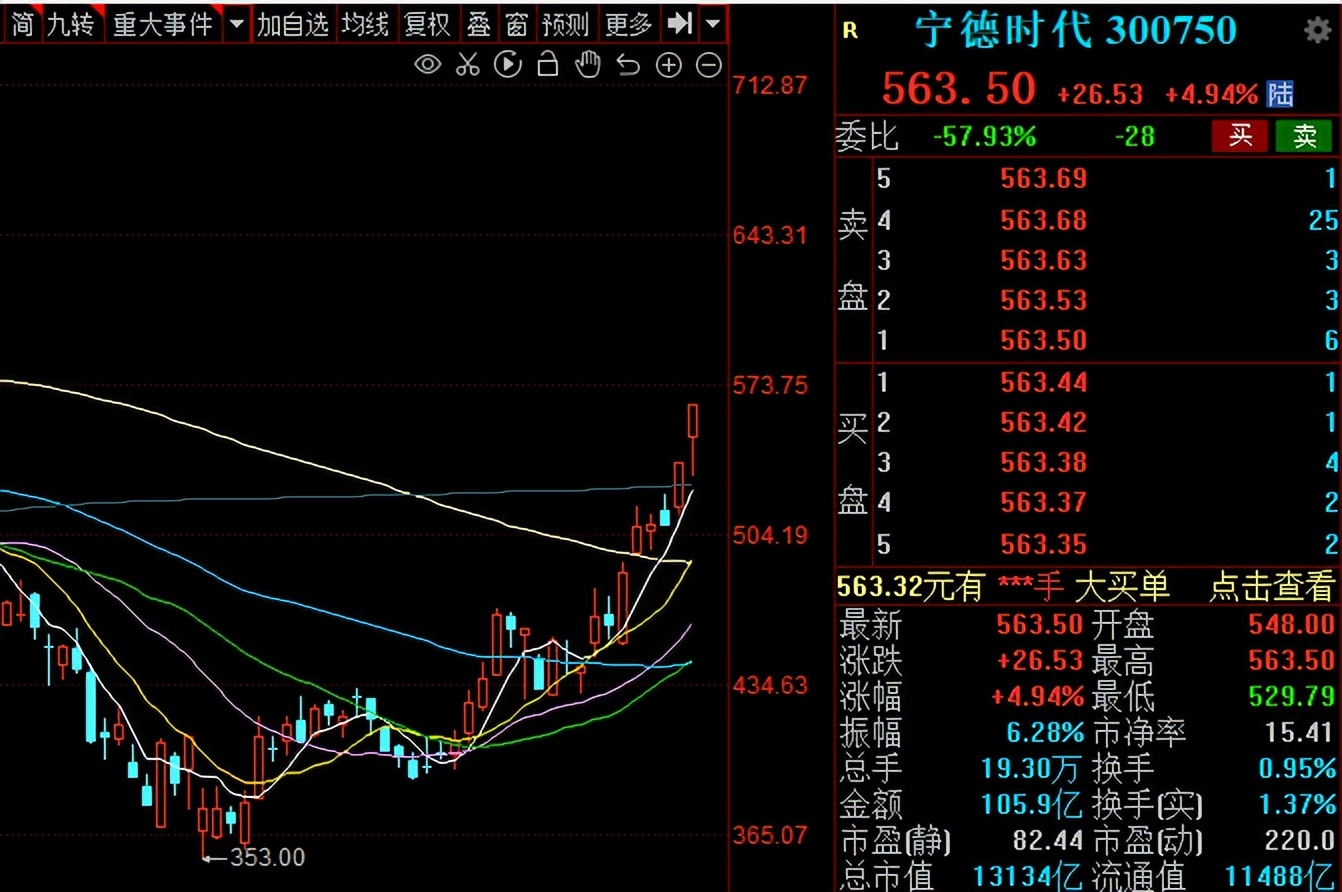
Task: Click price axis label 434.63
Action: 770,685
